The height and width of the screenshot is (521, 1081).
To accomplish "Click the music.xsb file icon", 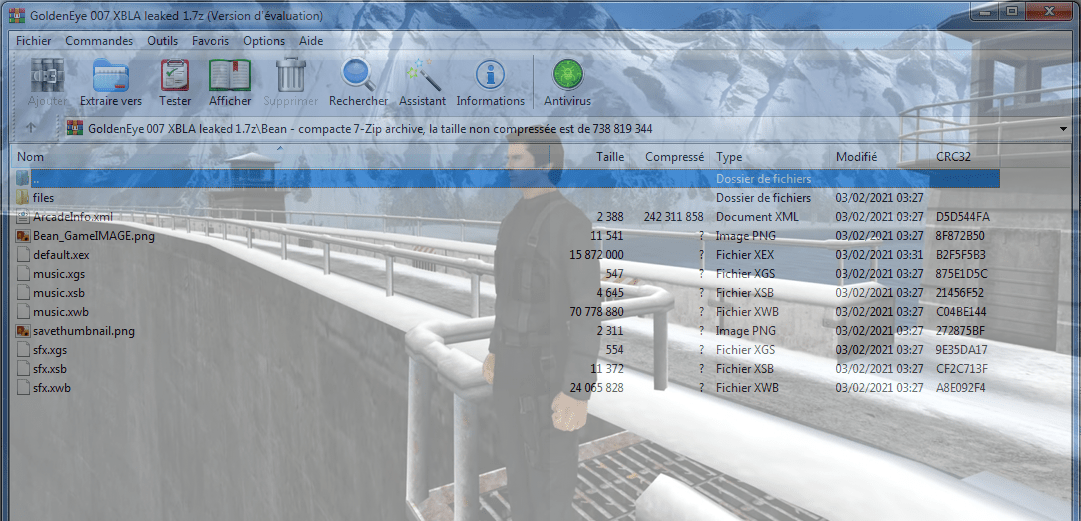I will click(x=23, y=292).
